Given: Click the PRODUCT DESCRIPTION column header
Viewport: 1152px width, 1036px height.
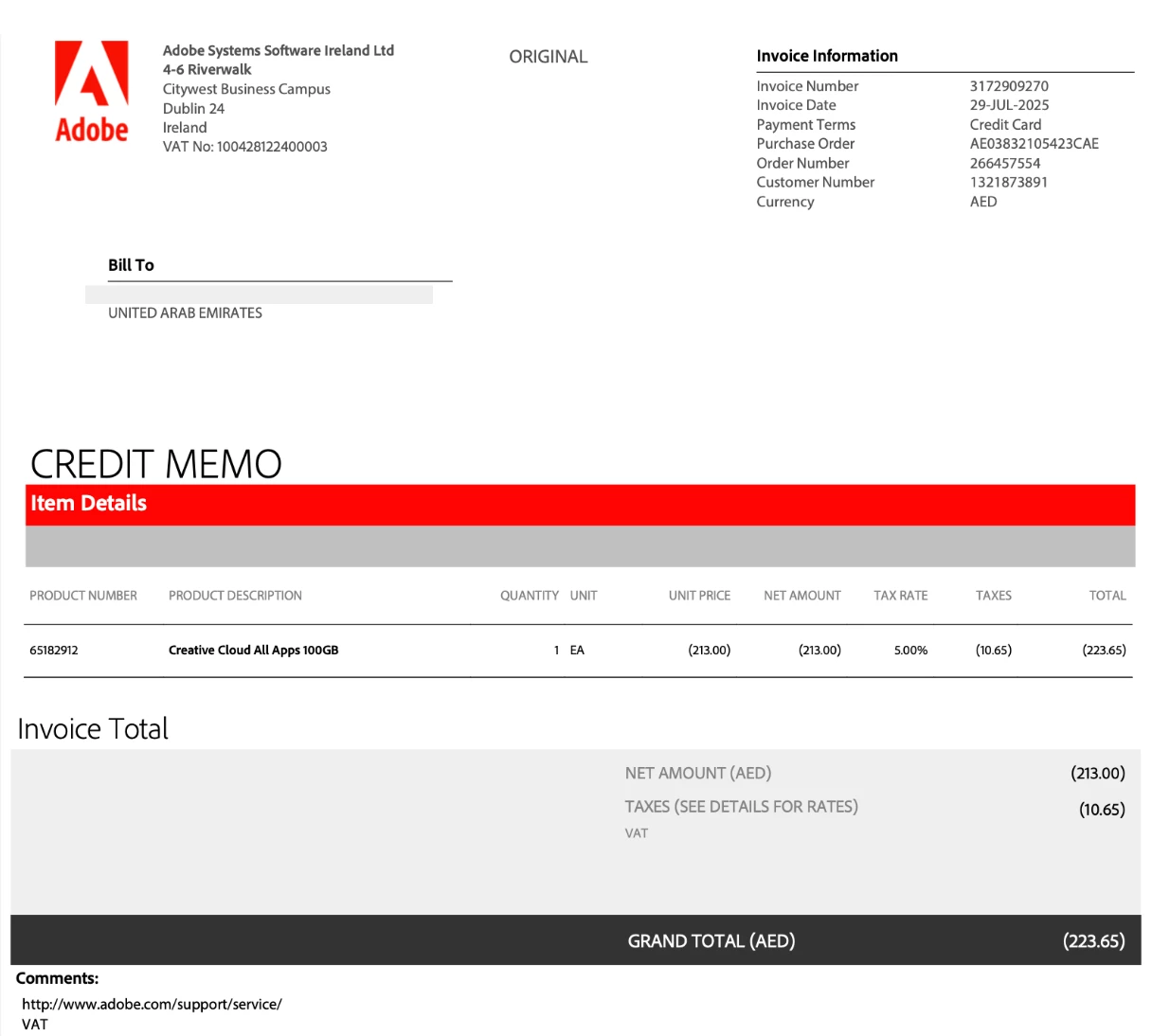Looking at the screenshot, I should 235,596.
